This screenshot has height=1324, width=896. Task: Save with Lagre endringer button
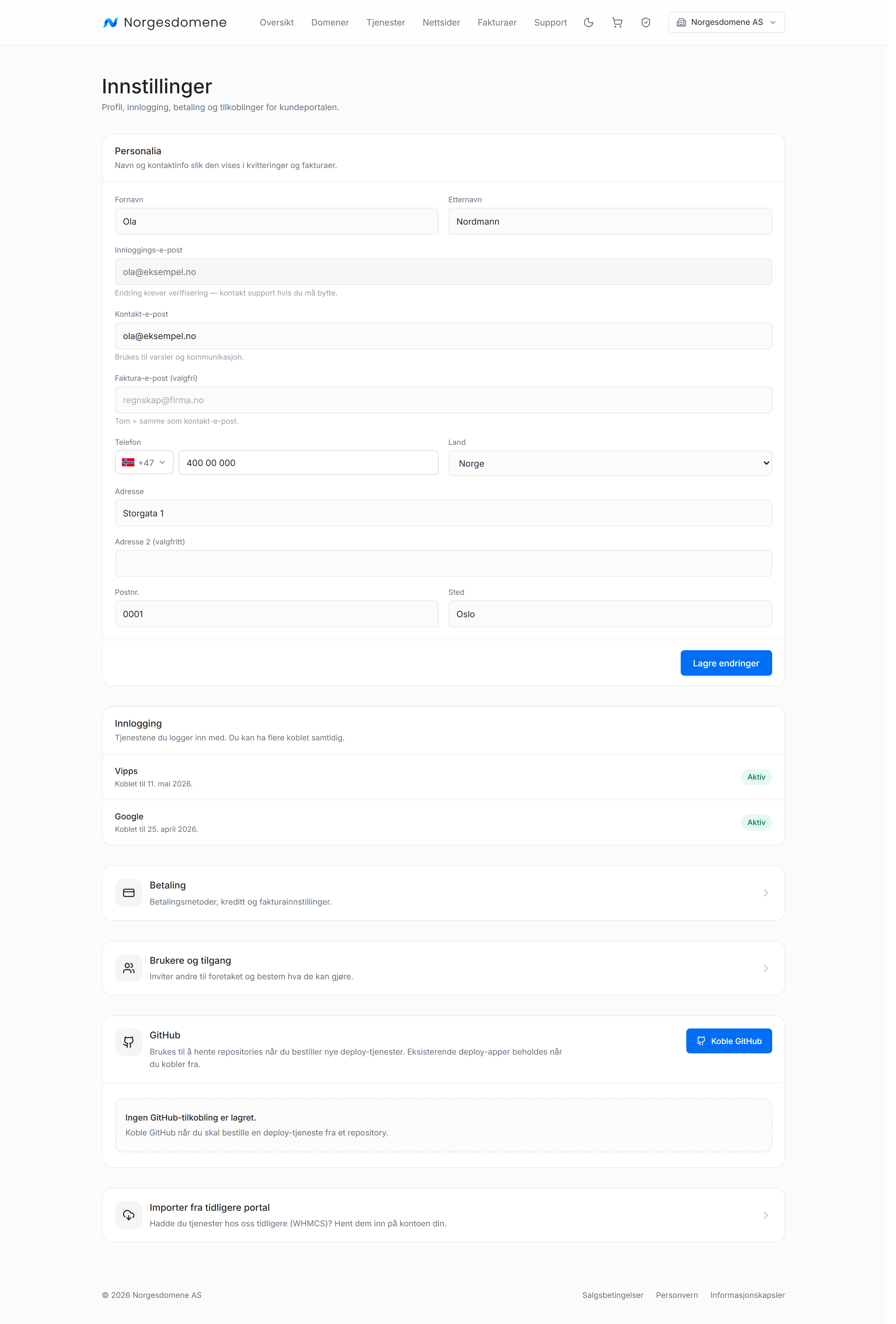[726, 663]
